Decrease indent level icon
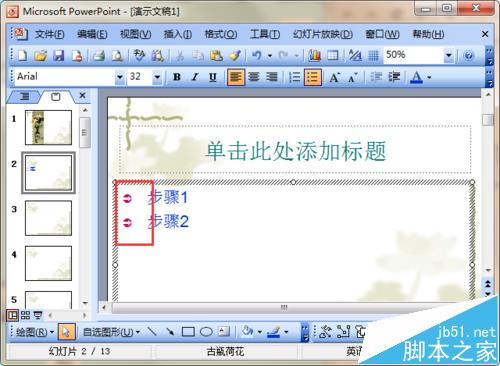This screenshot has width=500, height=366. pyautogui.click(x=376, y=77)
